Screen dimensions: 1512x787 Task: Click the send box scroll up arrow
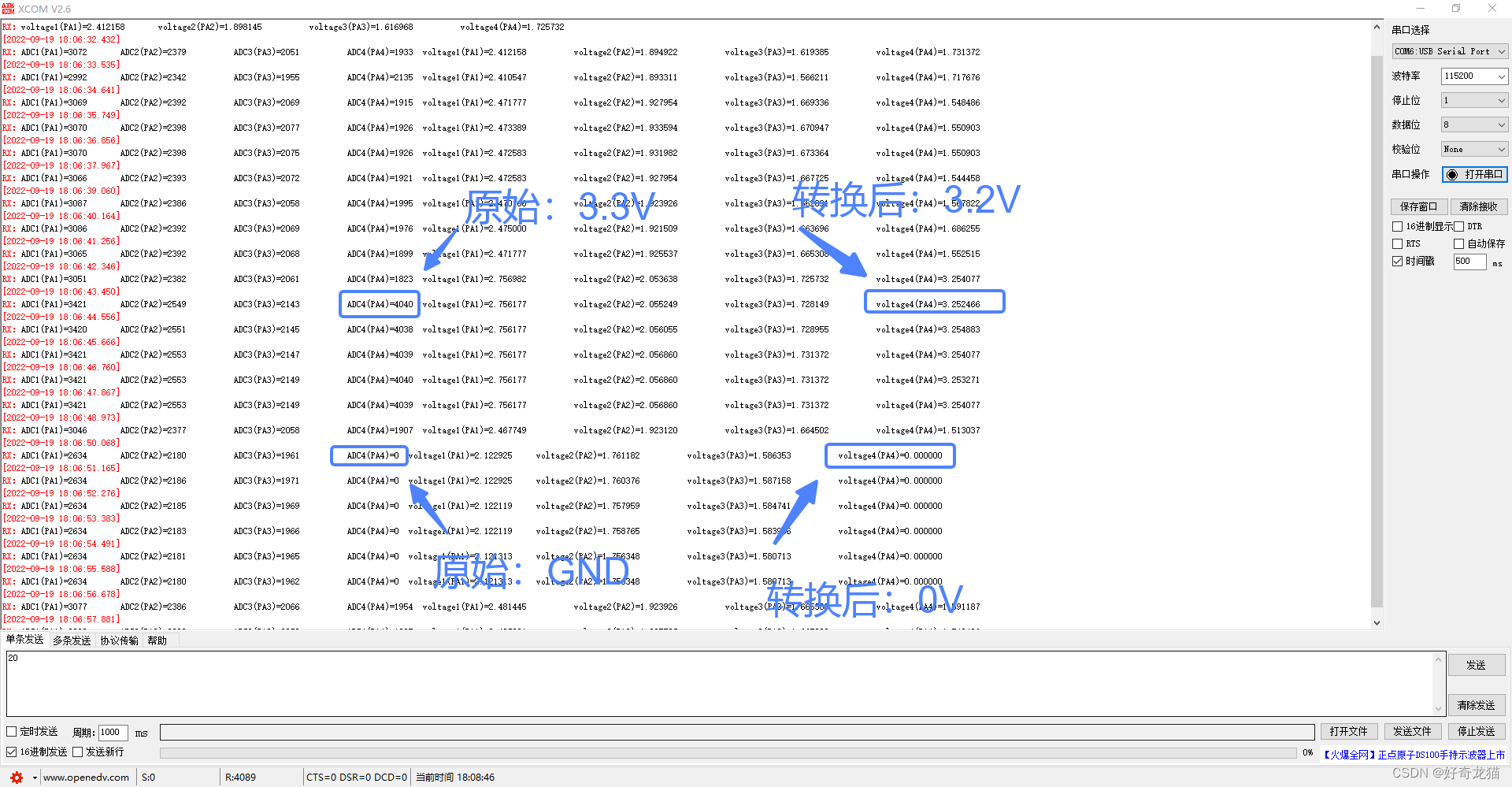1439,659
